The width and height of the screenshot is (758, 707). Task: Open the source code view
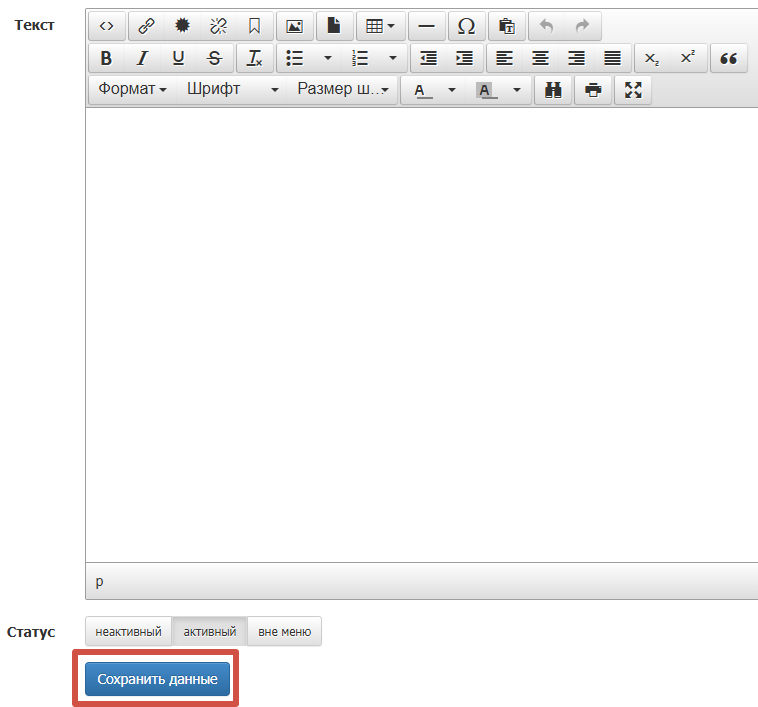pyautogui.click(x=107, y=26)
